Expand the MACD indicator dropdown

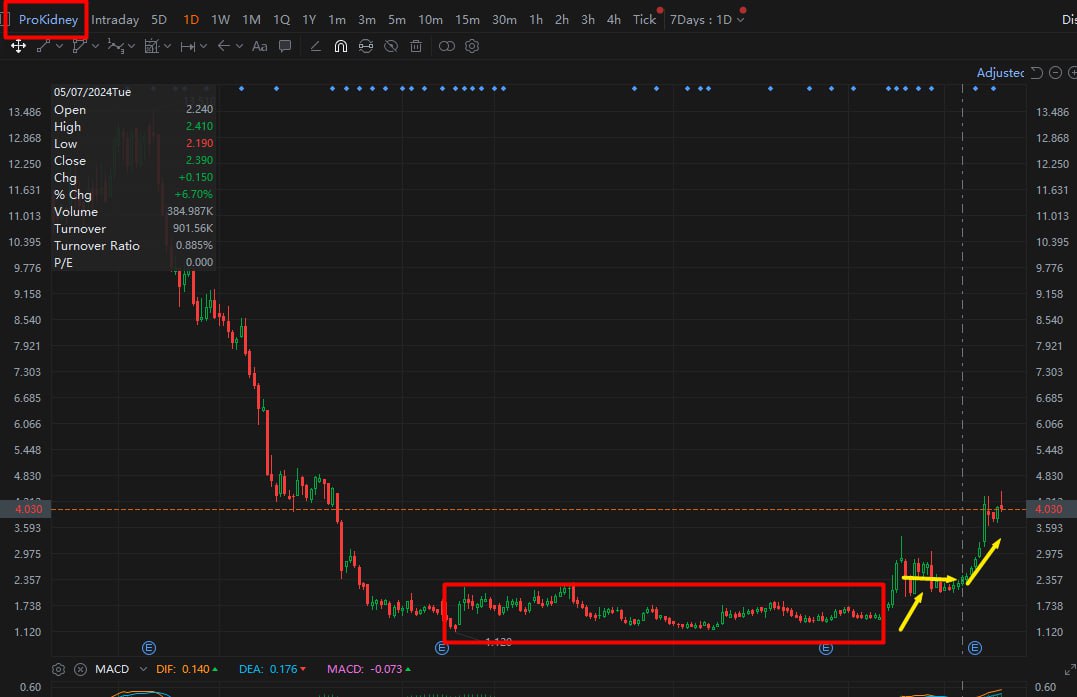click(143, 669)
